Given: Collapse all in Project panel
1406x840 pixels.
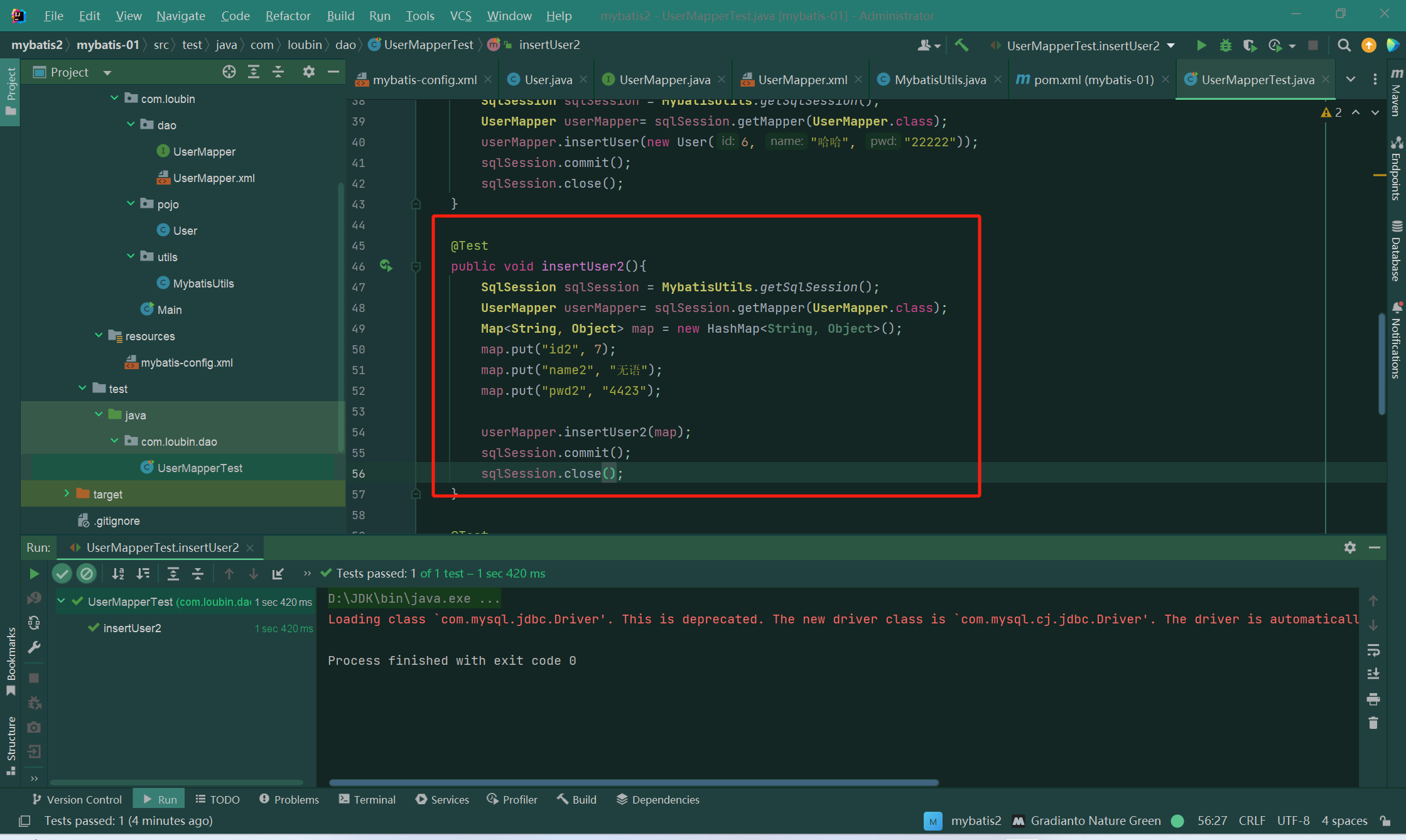Looking at the screenshot, I should [278, 72].
